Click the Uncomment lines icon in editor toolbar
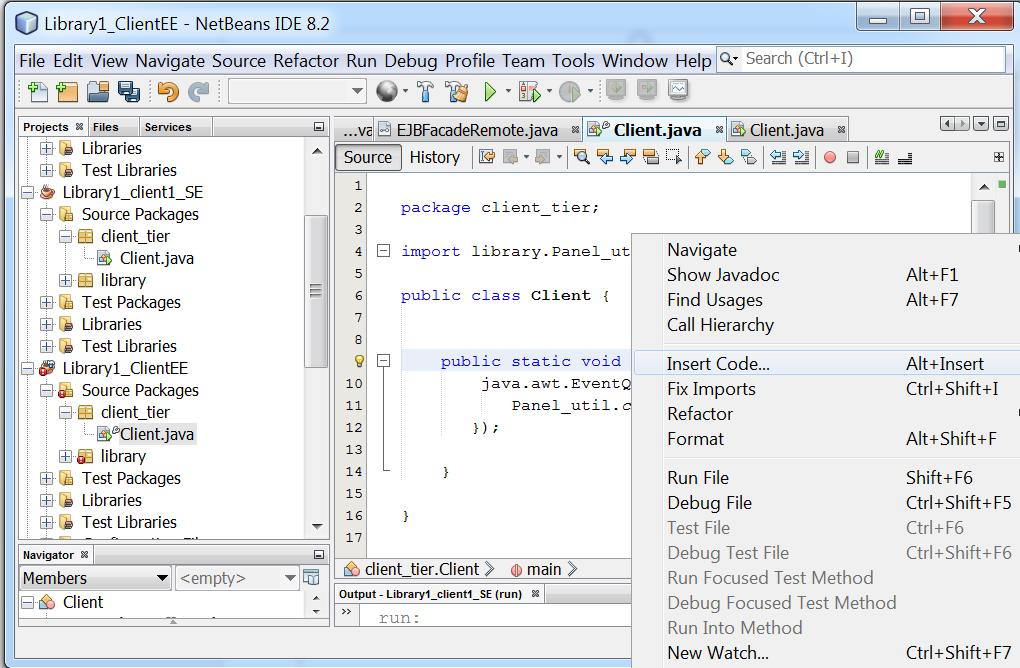1020x668 pixels. [x=905, y=157]
